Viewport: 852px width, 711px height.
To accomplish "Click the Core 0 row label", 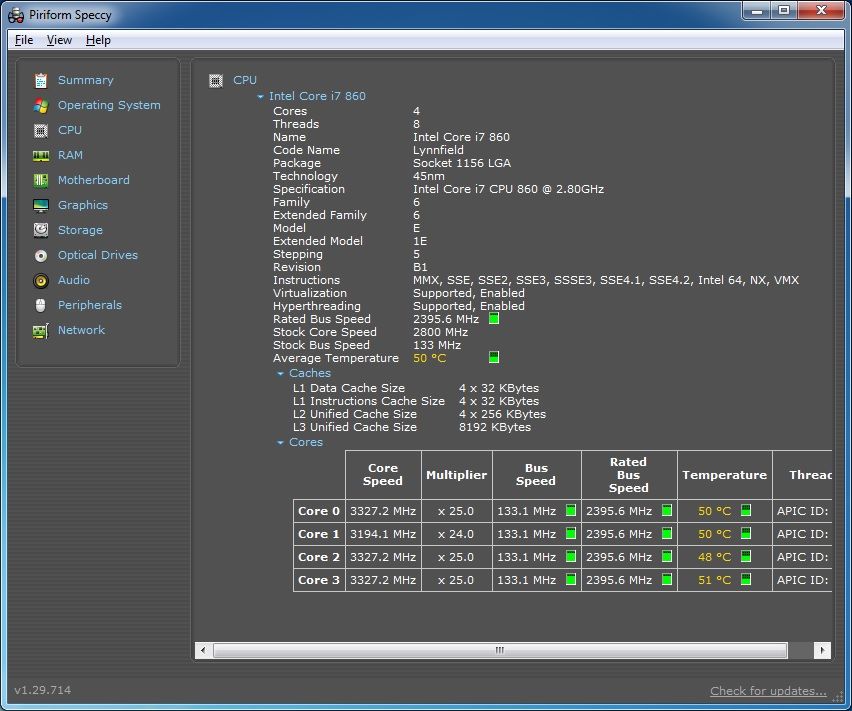I will pyautogui.click(x=319, y=511).
